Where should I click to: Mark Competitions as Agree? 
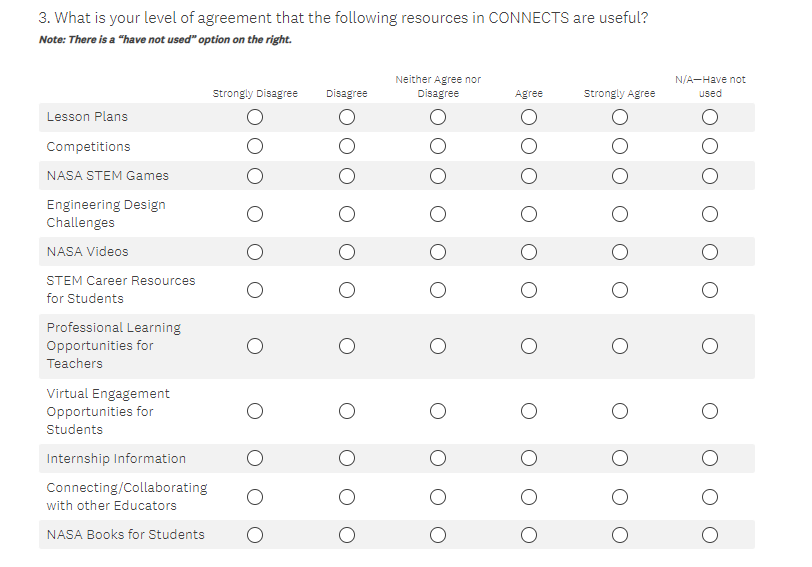[x=529, y=147]
